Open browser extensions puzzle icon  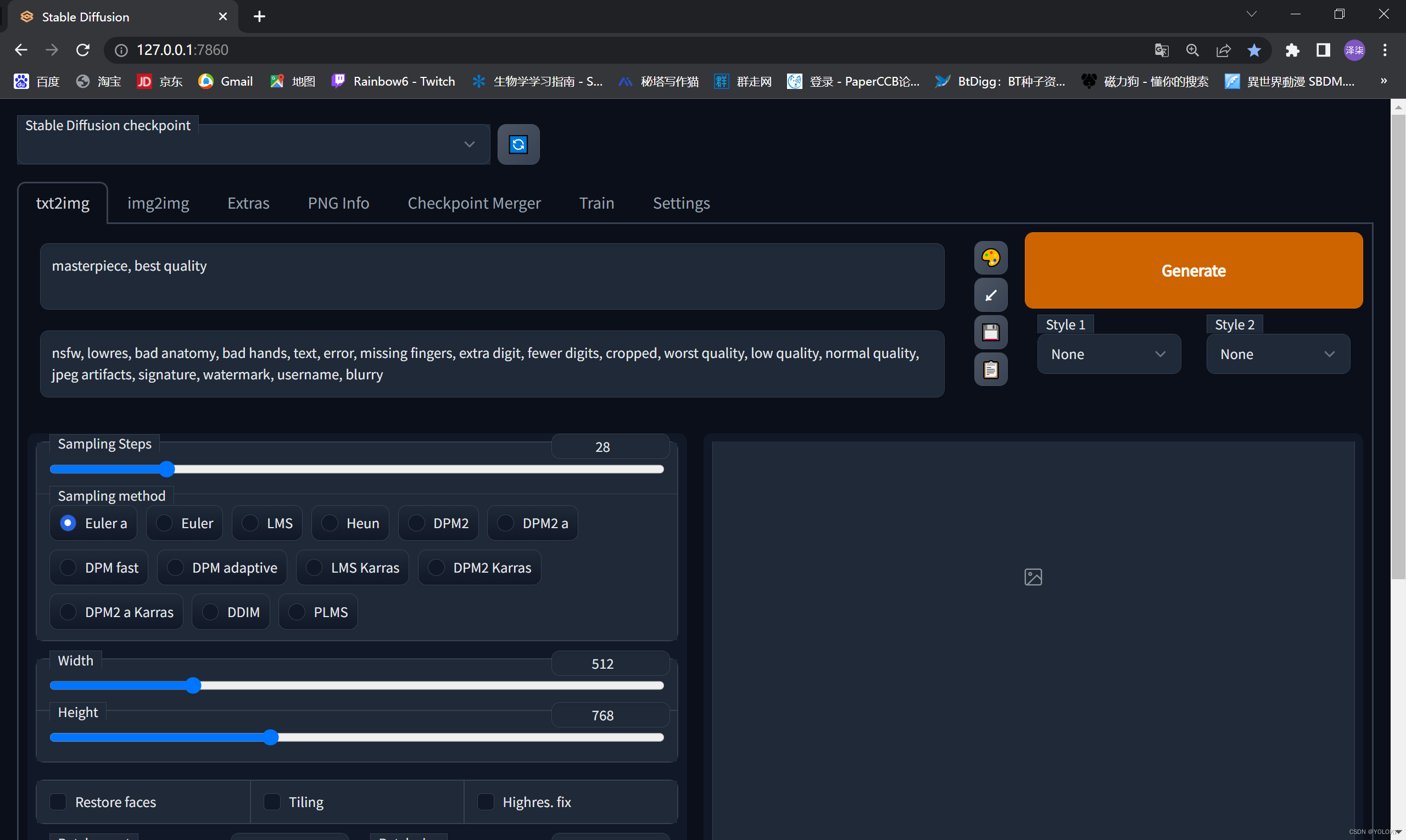coord(1292,51)
